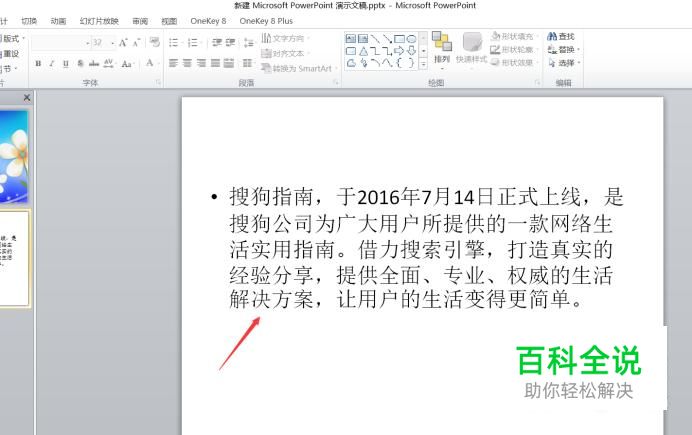Select straight line shape
Image resolution: width=692 pixels, height=435 pixels.
[375, 39]
